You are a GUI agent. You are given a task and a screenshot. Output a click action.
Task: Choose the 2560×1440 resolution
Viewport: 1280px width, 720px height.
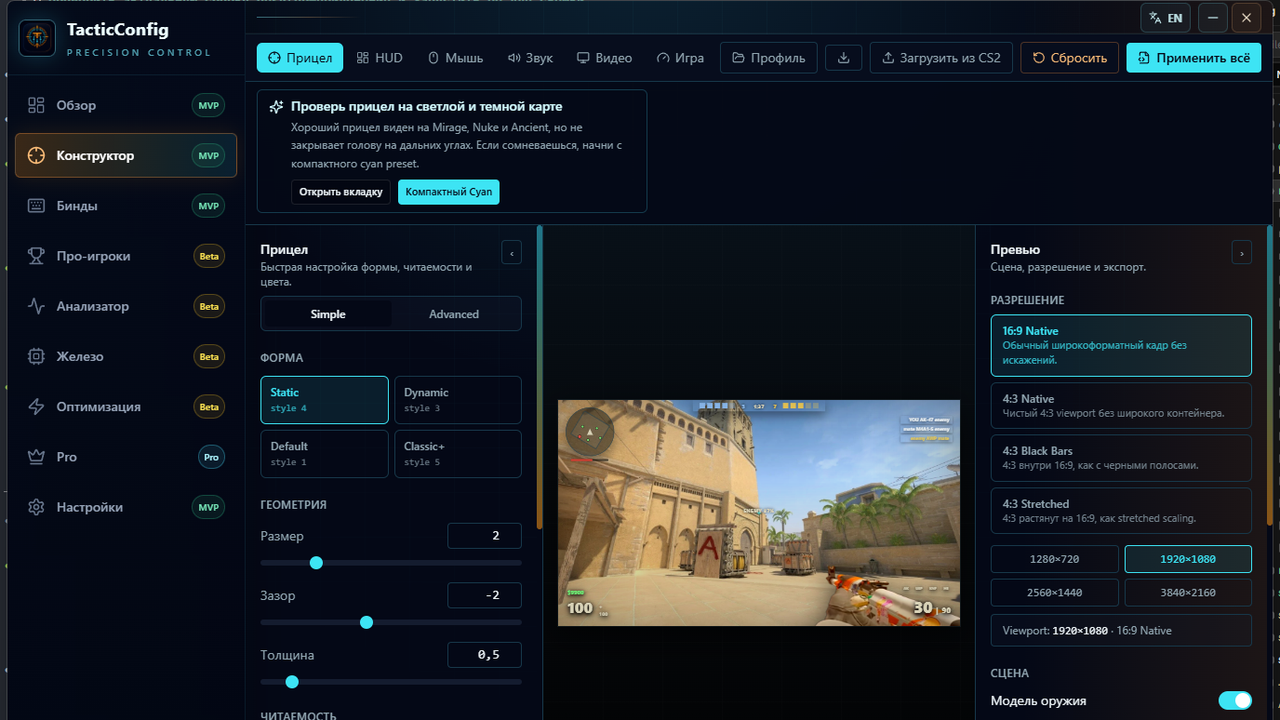pos(1055,592)
